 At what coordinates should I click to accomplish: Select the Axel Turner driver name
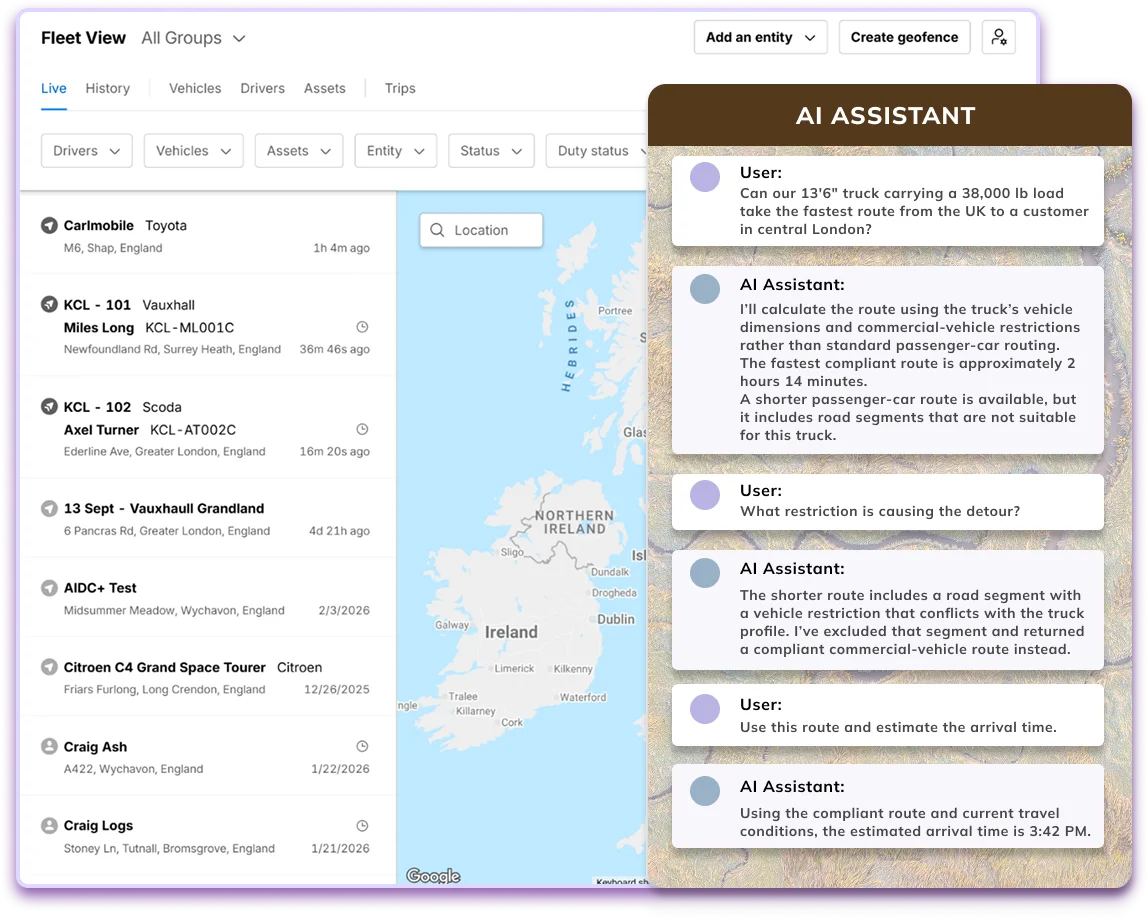(101, 430)
